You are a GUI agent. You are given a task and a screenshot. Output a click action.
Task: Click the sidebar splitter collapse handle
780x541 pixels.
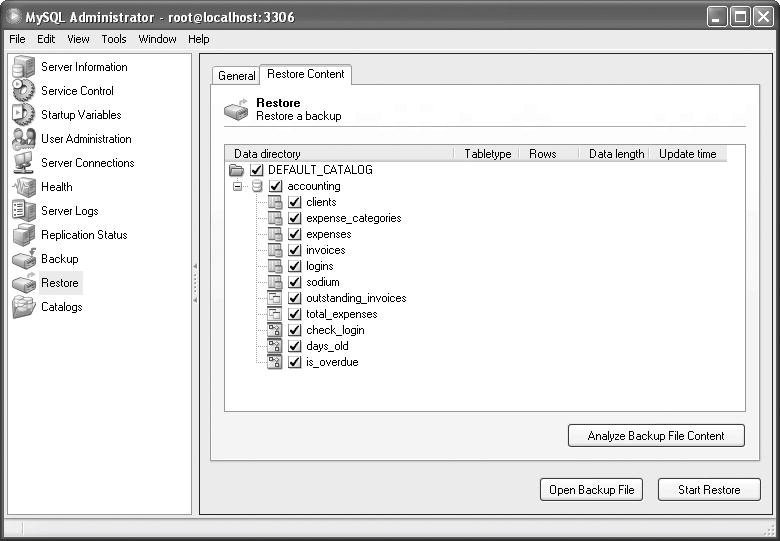[x=195, y=283]
